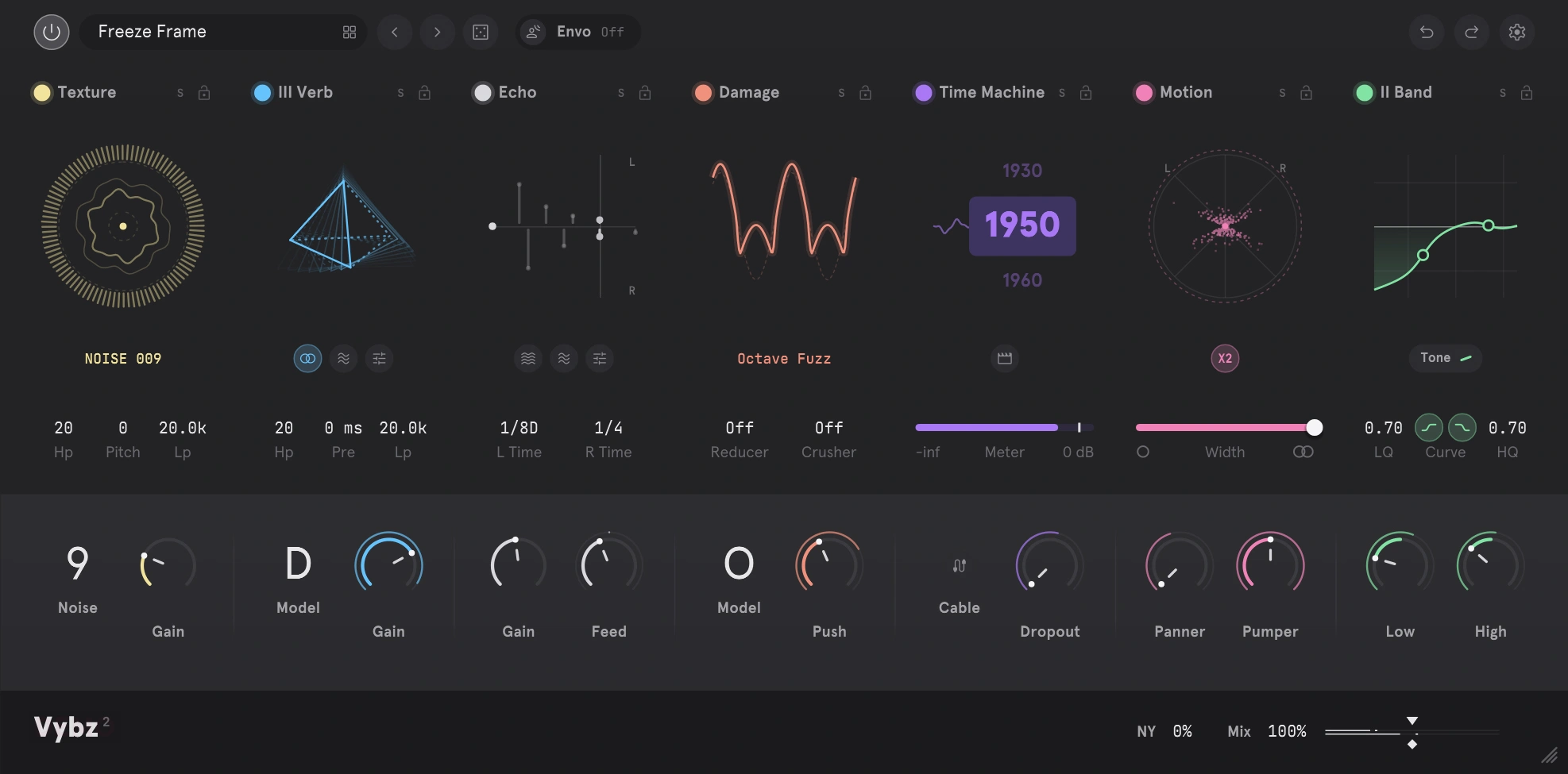Select the Echo triple-wave icon
This screenshot has height=774, width=1568.
(528, 359)
